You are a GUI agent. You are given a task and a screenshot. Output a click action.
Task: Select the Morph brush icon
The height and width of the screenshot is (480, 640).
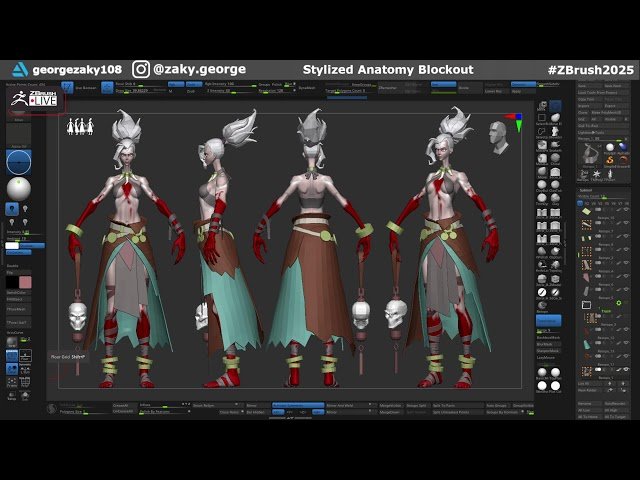coord(542,304)
